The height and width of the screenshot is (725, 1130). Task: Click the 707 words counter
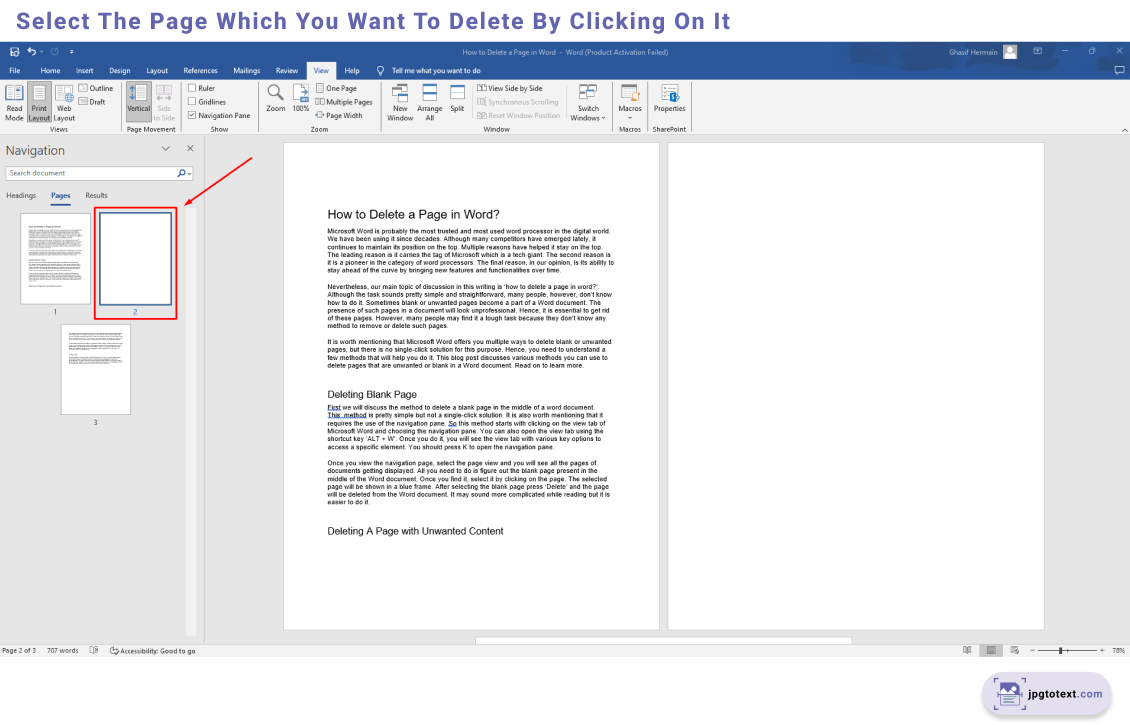click(x=63, y=651)
